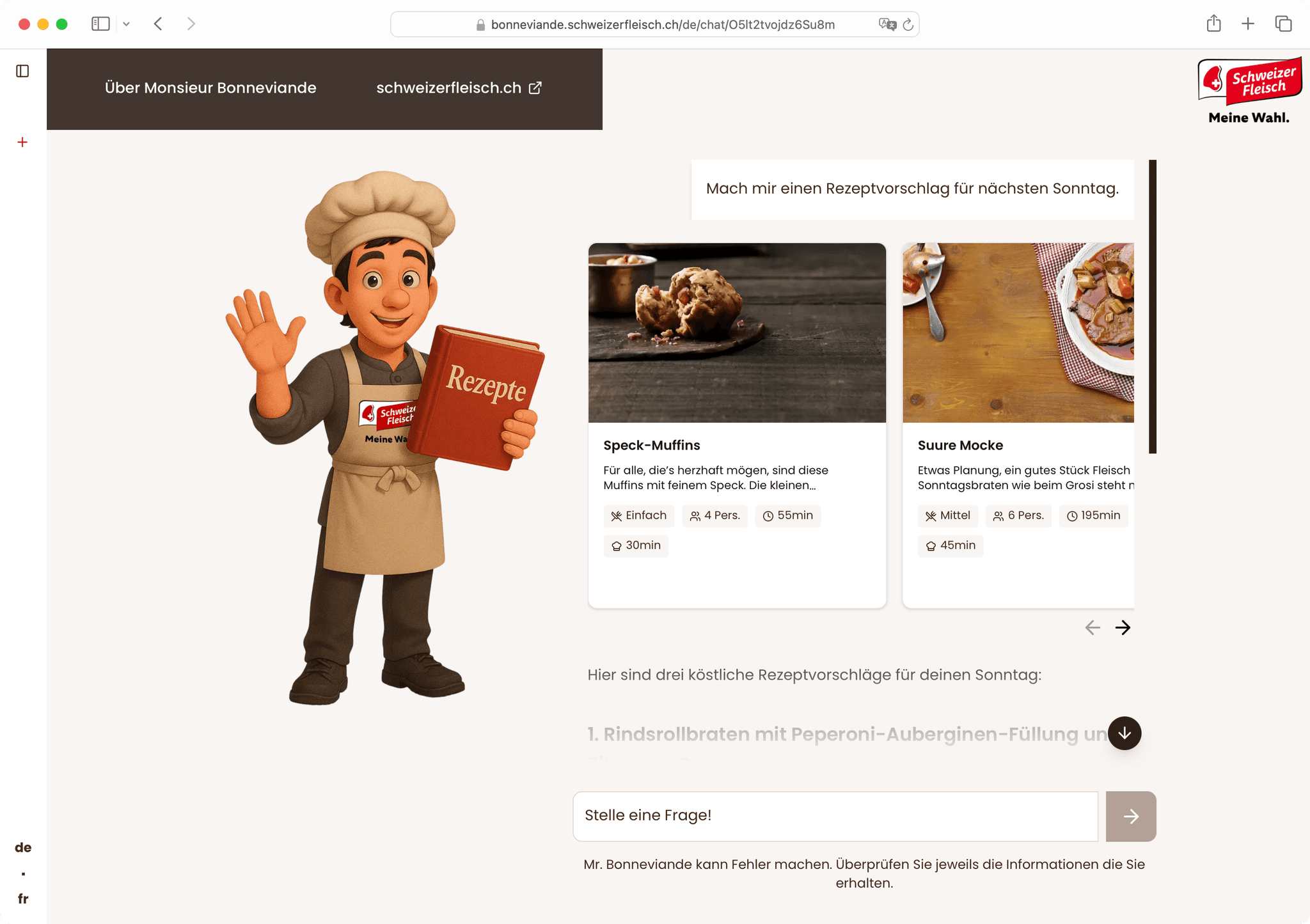1310x924 pixels.
Task: Reload the page with the refresh icon
Action: (909, 24)
